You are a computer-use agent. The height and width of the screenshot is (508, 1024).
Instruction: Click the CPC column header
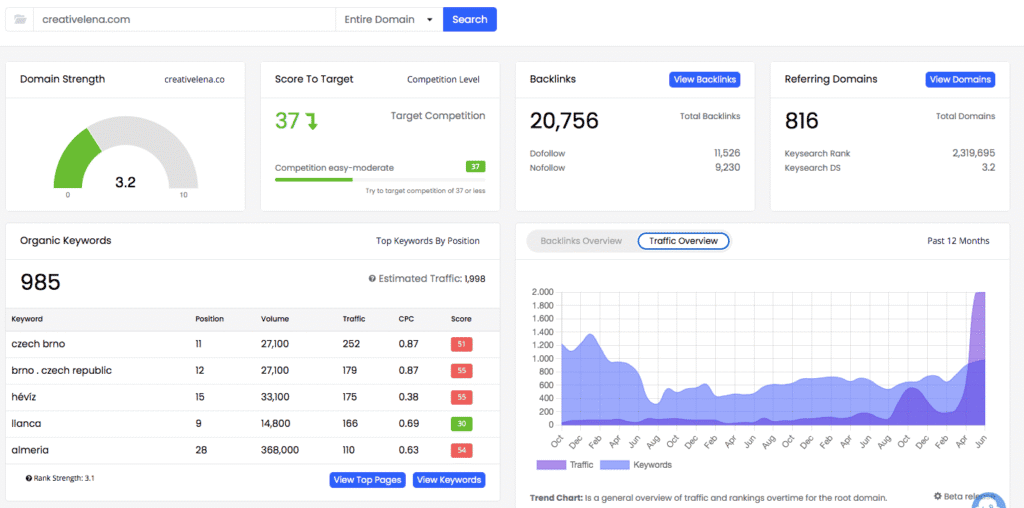406,319
